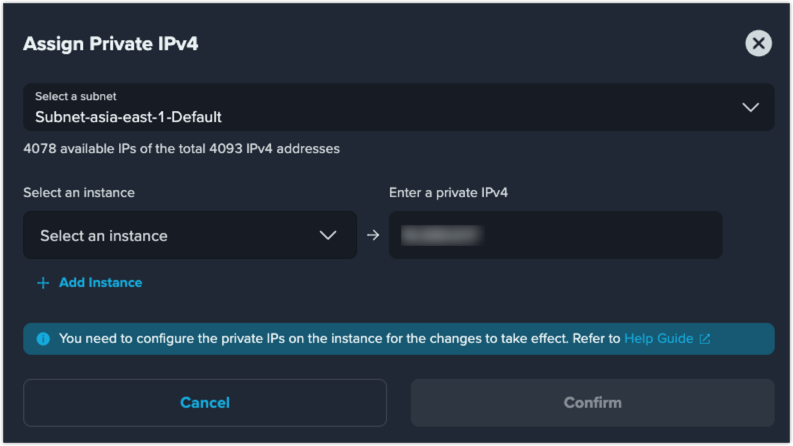Click the info icon in the banner
Viewport: 793px width, 446px height.
[x=43, y=339]
